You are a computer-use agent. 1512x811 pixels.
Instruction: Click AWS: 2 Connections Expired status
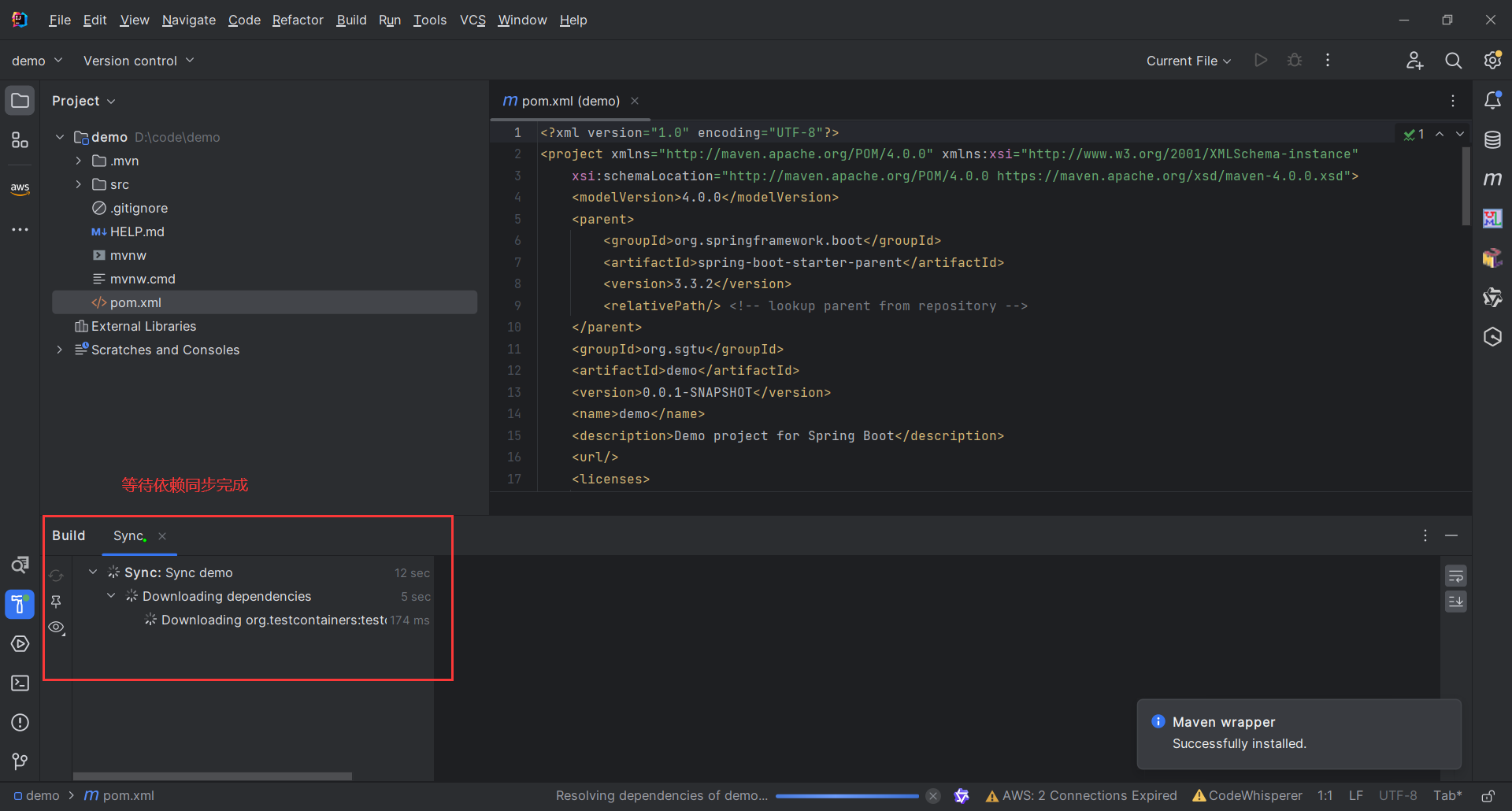(1081, 796)
